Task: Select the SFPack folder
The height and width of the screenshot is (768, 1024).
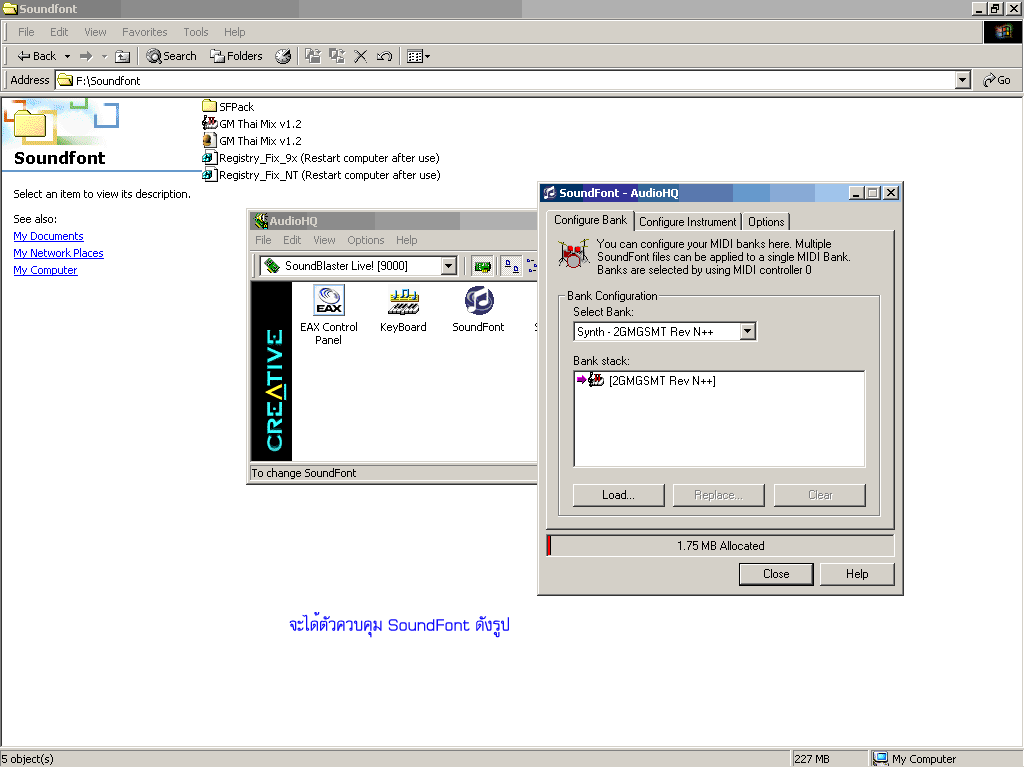Action: tap(229, 106)
